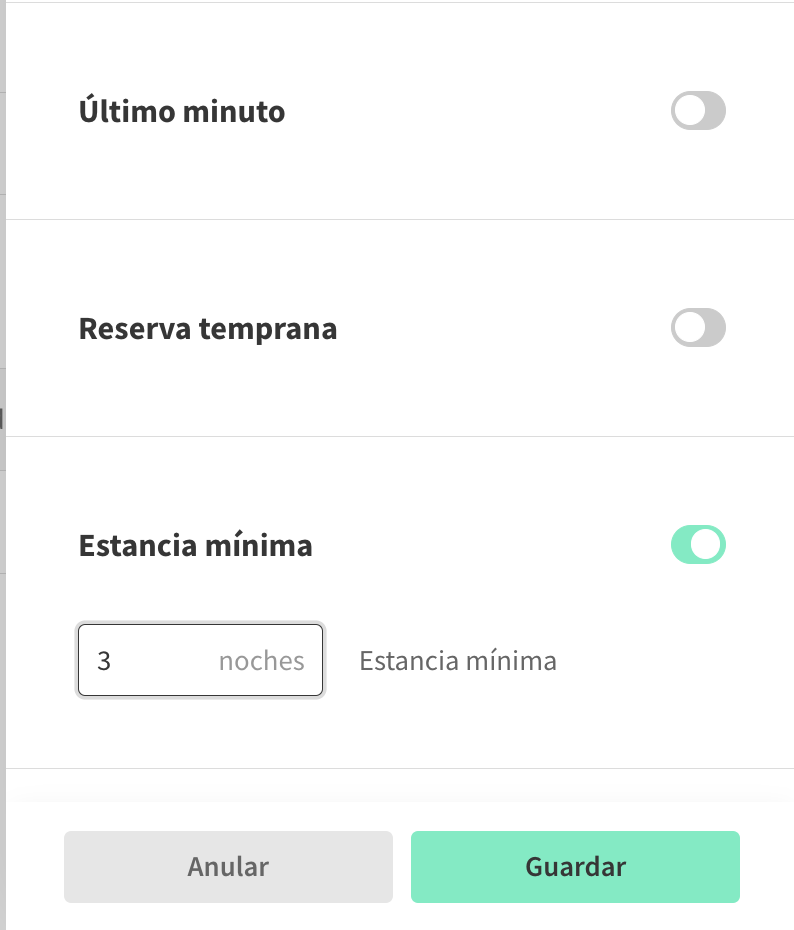Click the Guardar text label
The image size is (794, 930).
tap(575, 867)
